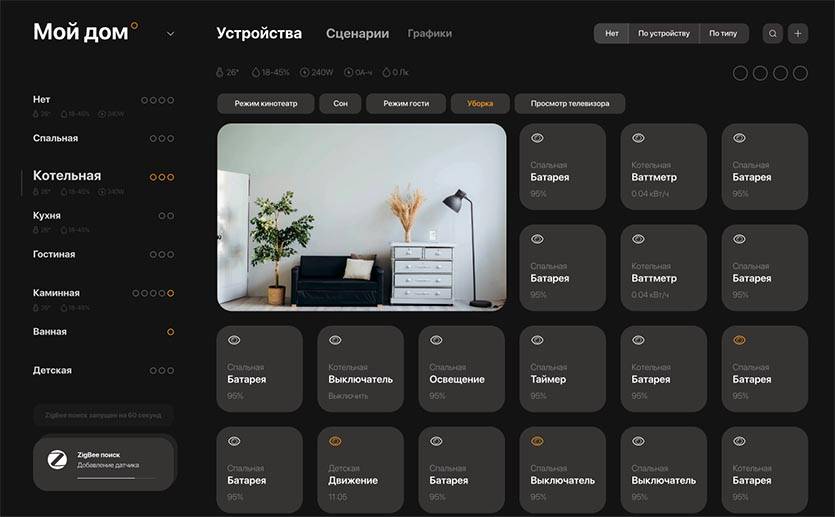Toggle eye icon on Спальная Таймер tile
Image resolution: width=835 pixels, height=517 pixels.
pos(537,340)
